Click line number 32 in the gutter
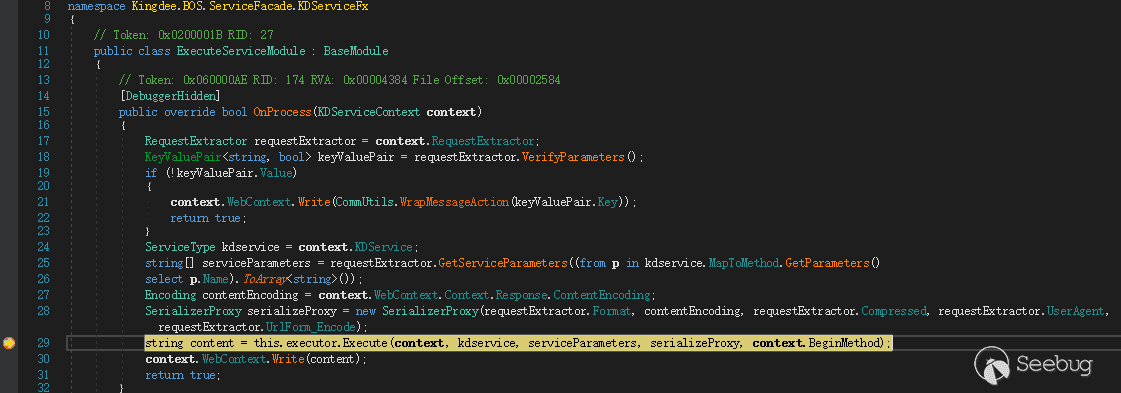The height and width of the screenshot is (393, 1121). [44, 388]
